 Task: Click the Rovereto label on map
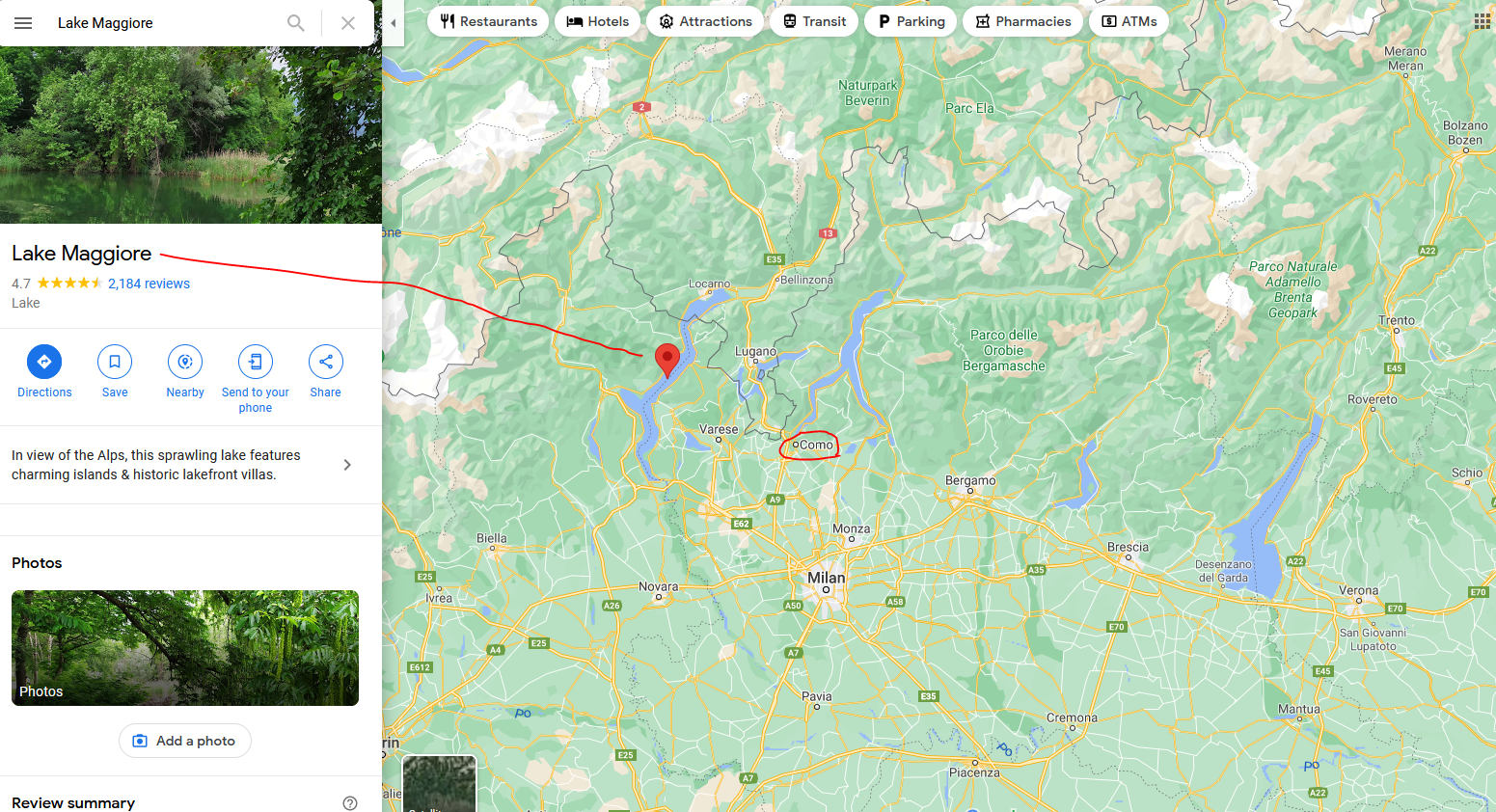[1372, 399]
